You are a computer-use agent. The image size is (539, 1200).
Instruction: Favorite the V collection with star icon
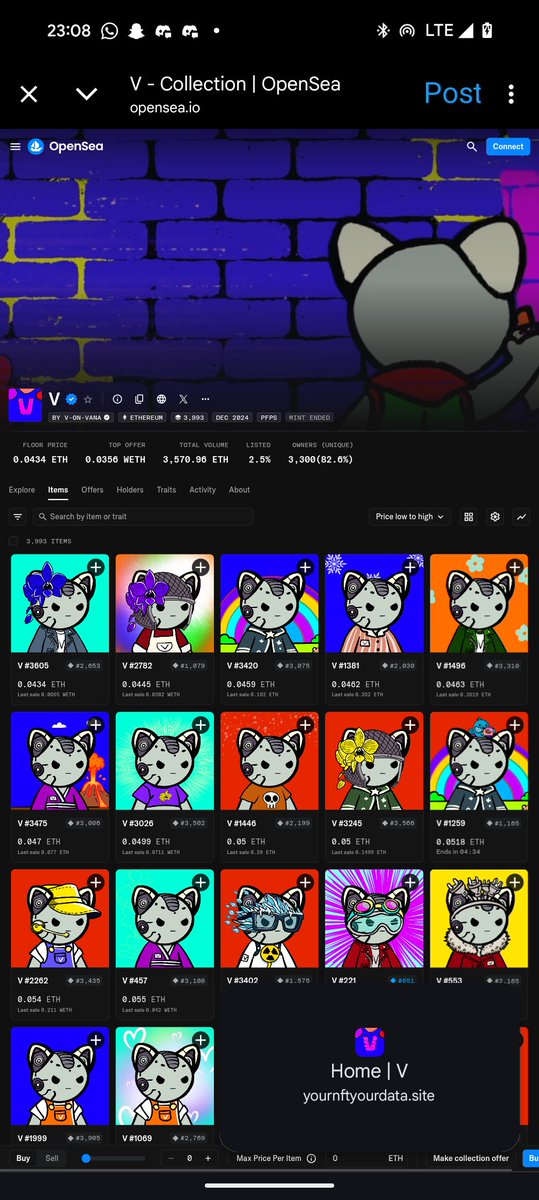pyautogui.click(x=88, y=399)
